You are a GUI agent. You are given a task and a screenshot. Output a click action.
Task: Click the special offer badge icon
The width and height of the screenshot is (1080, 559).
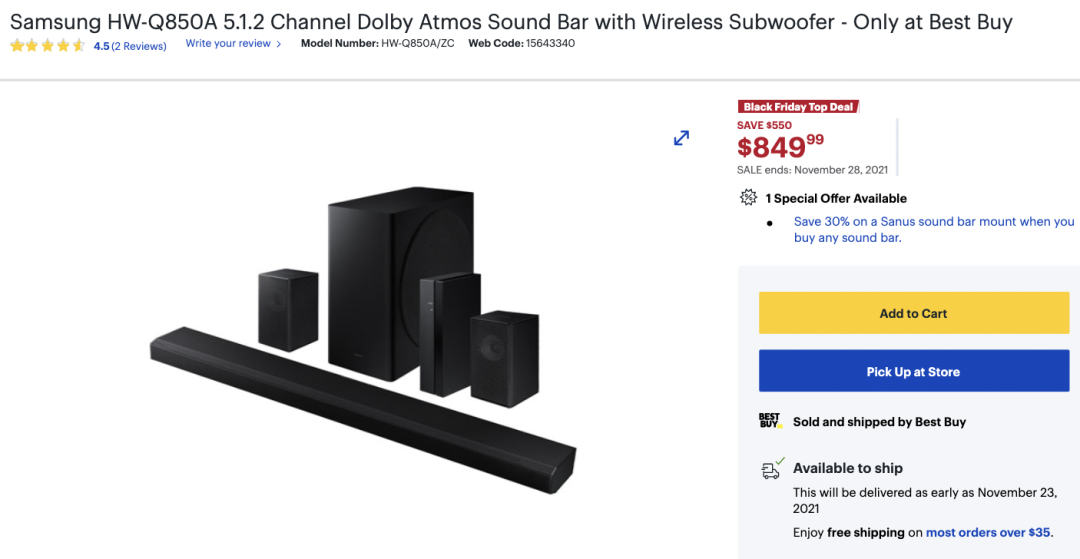(x=748, y=198)
